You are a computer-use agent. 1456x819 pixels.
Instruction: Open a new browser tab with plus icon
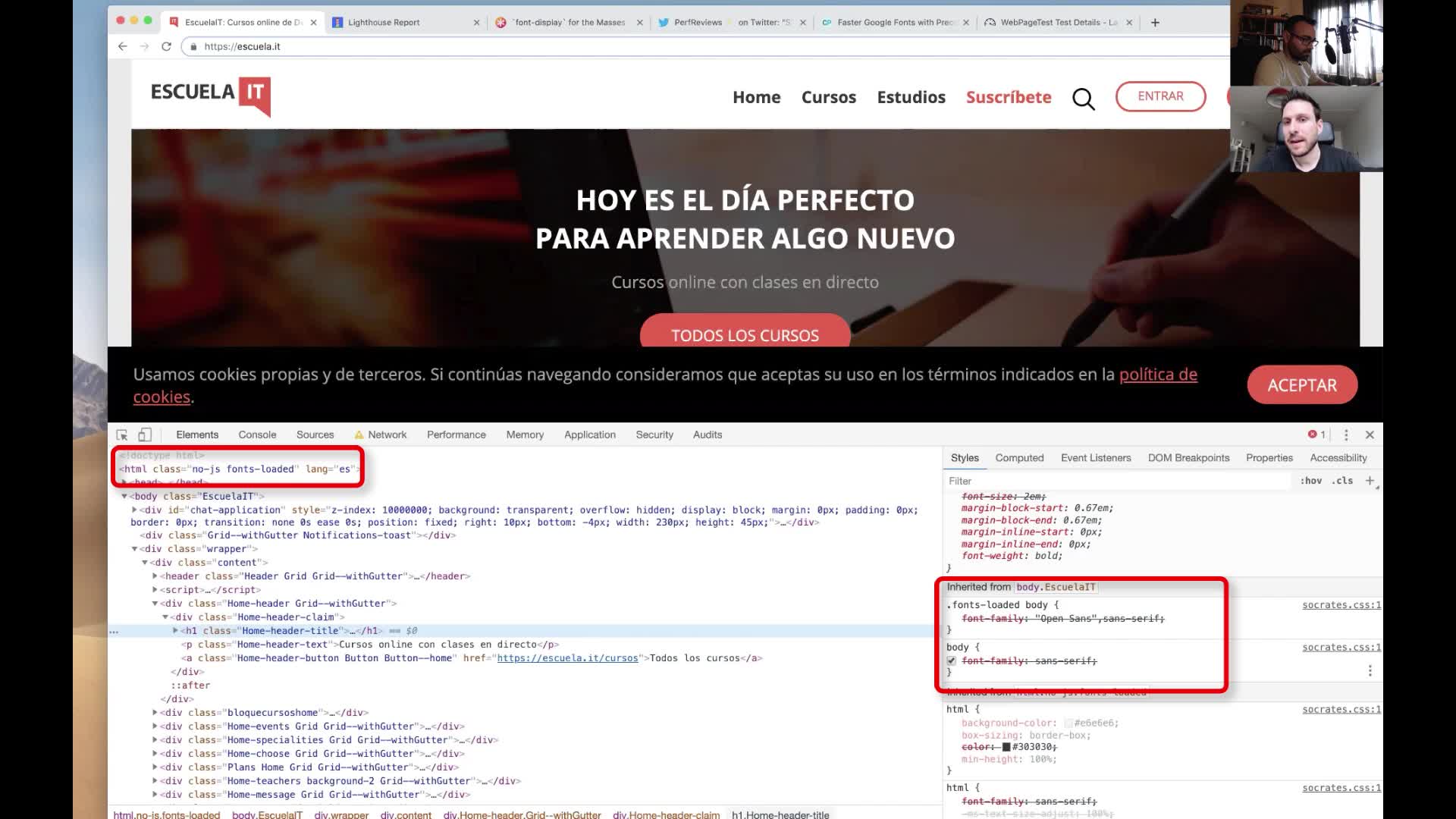[1155, 23]
